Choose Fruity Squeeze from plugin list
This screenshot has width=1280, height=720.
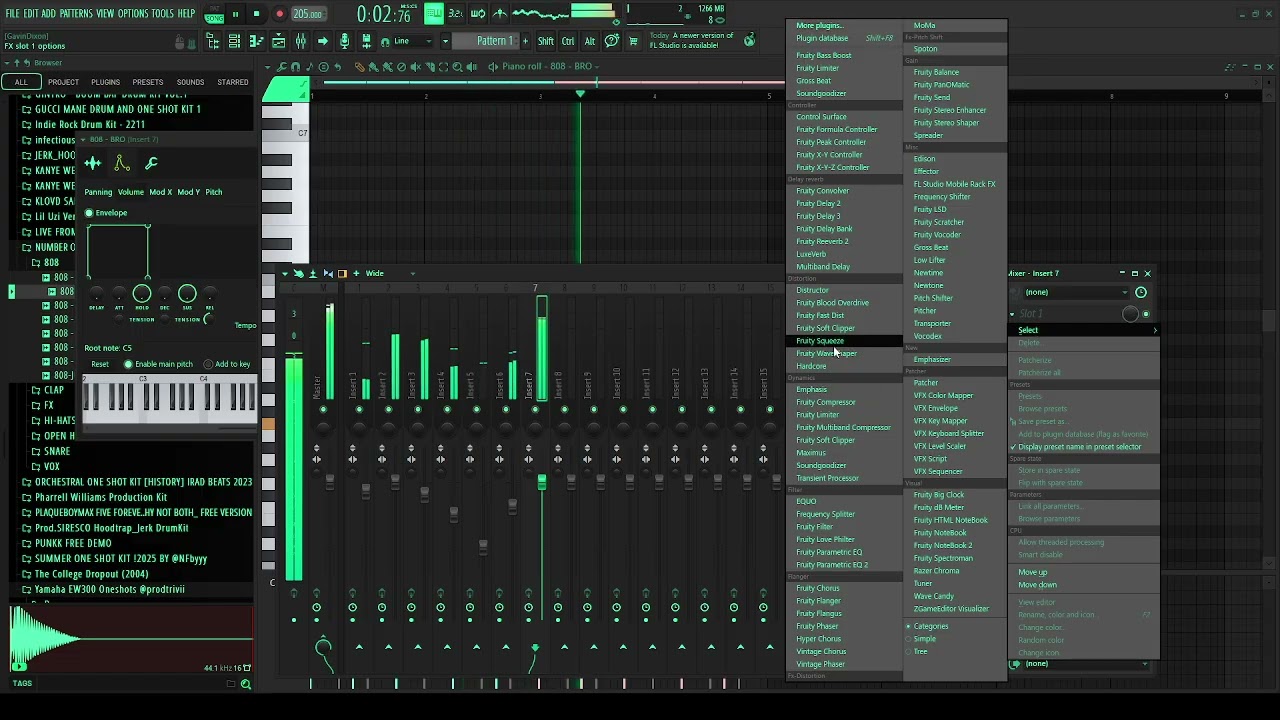(843, 341)
